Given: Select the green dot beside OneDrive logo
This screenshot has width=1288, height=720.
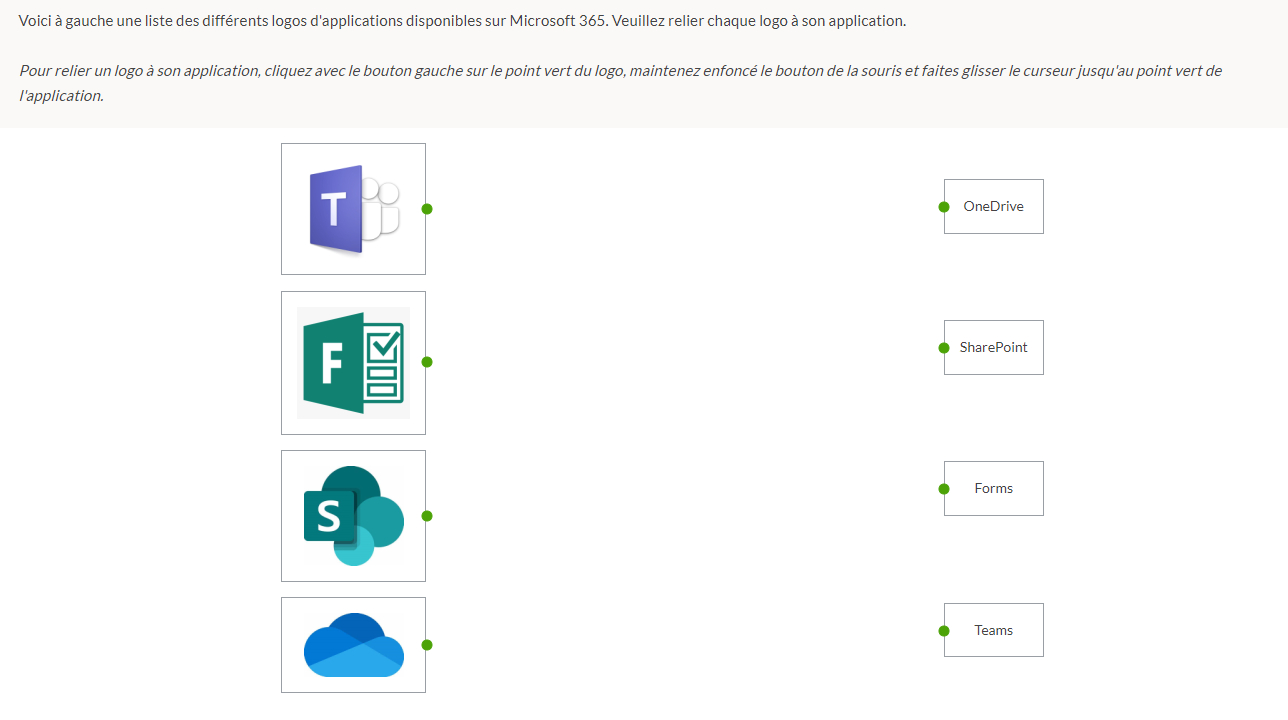Looking at the screenshot, I should click(x=427, y=645).
